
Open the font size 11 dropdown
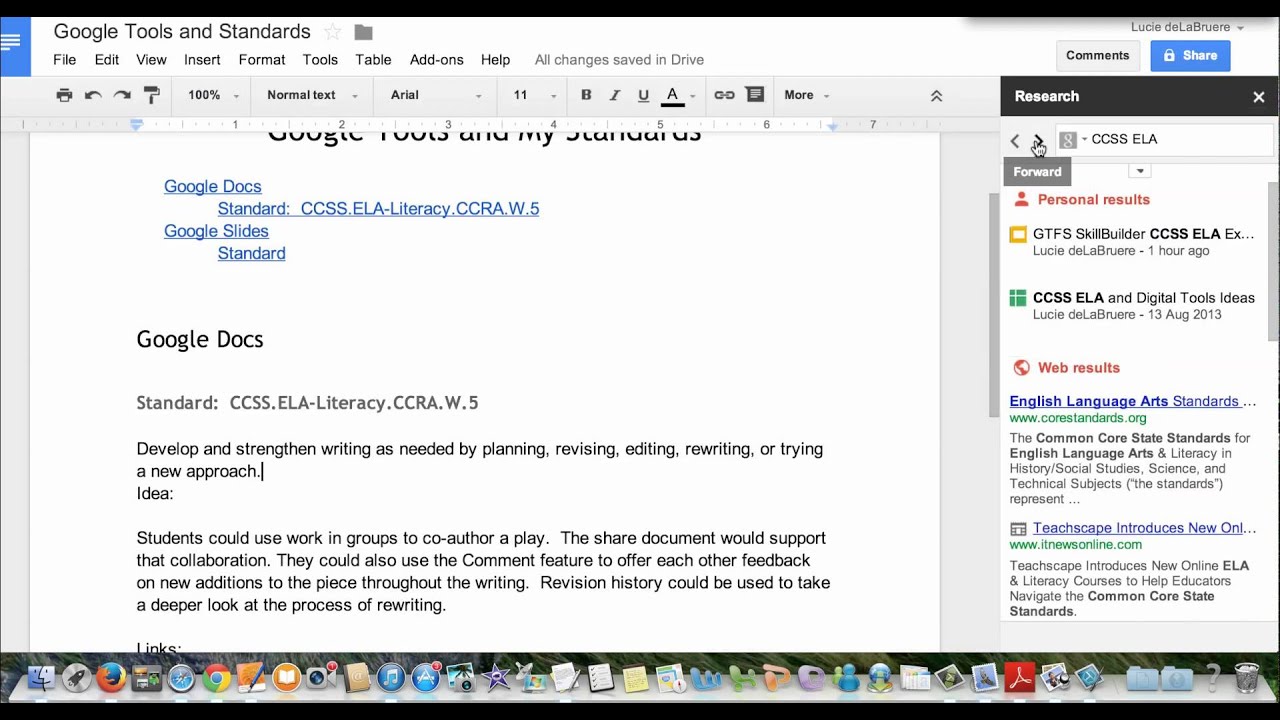coord(535,95)
